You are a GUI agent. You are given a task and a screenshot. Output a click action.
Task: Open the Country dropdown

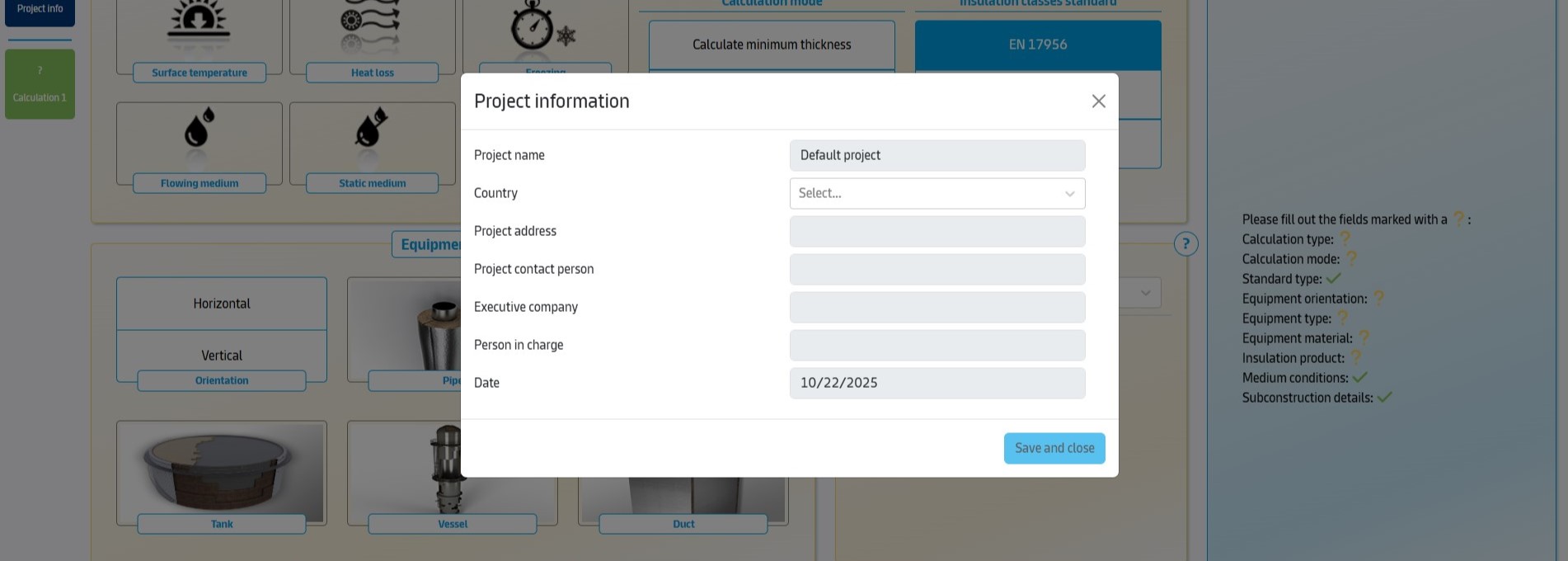pos(937,193)
